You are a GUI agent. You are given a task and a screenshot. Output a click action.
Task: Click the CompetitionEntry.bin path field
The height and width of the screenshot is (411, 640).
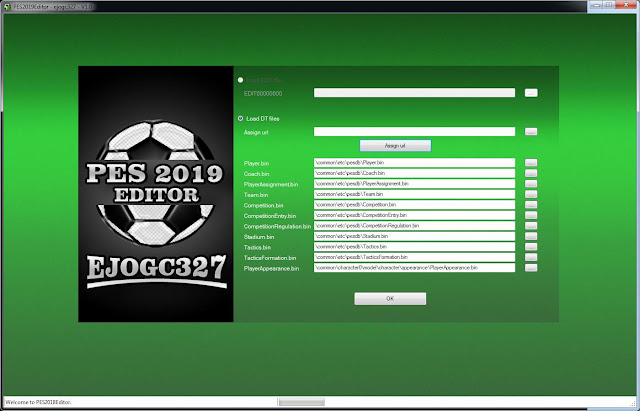point(414,215)
